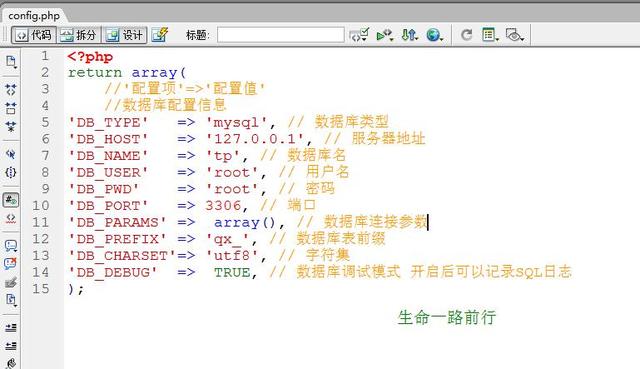Toggle line numbers icon
Image resolution: width=640 pixels, height=369 pixels.
click(x=11, y=200)
